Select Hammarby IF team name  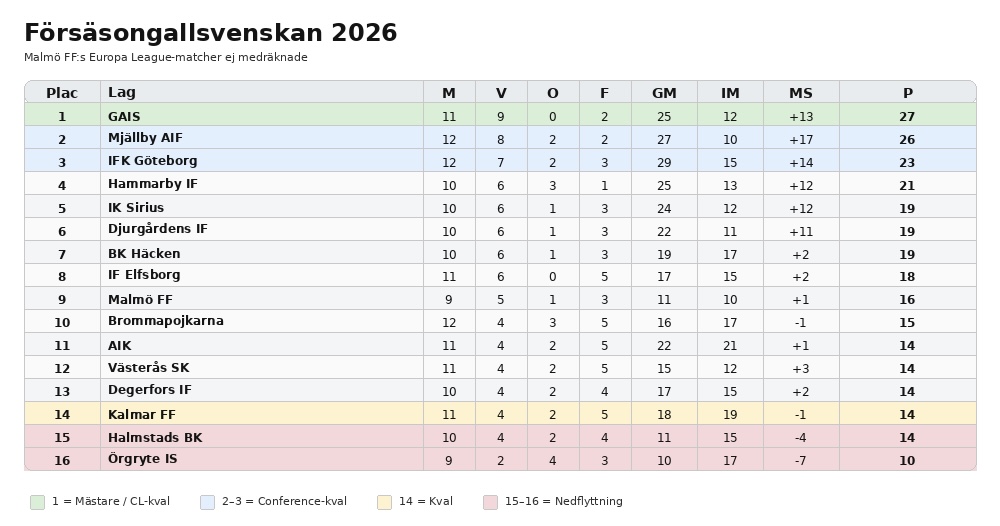click(152, 184)
